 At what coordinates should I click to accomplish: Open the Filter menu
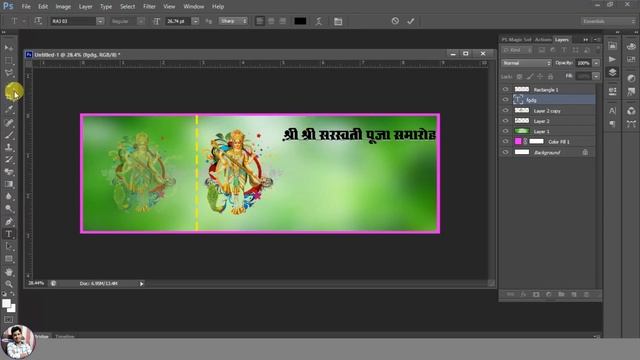[x=149, y=7]
